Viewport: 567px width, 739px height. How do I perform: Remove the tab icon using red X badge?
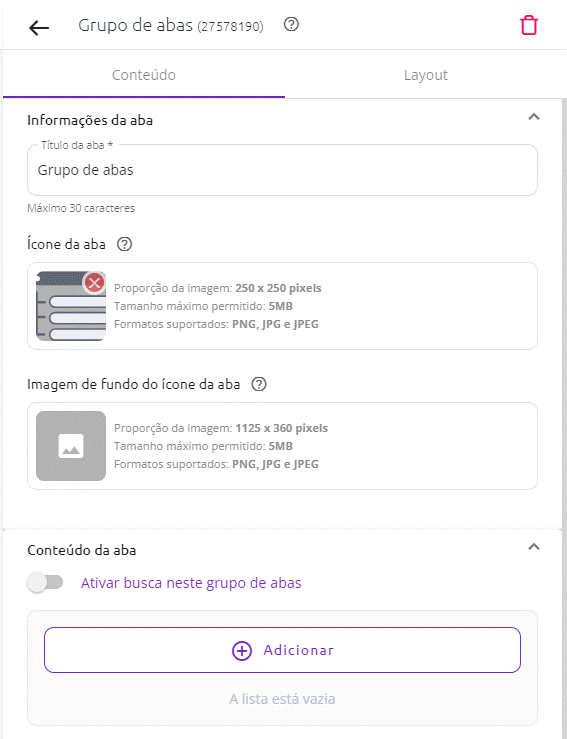click(x=94, y=283)
